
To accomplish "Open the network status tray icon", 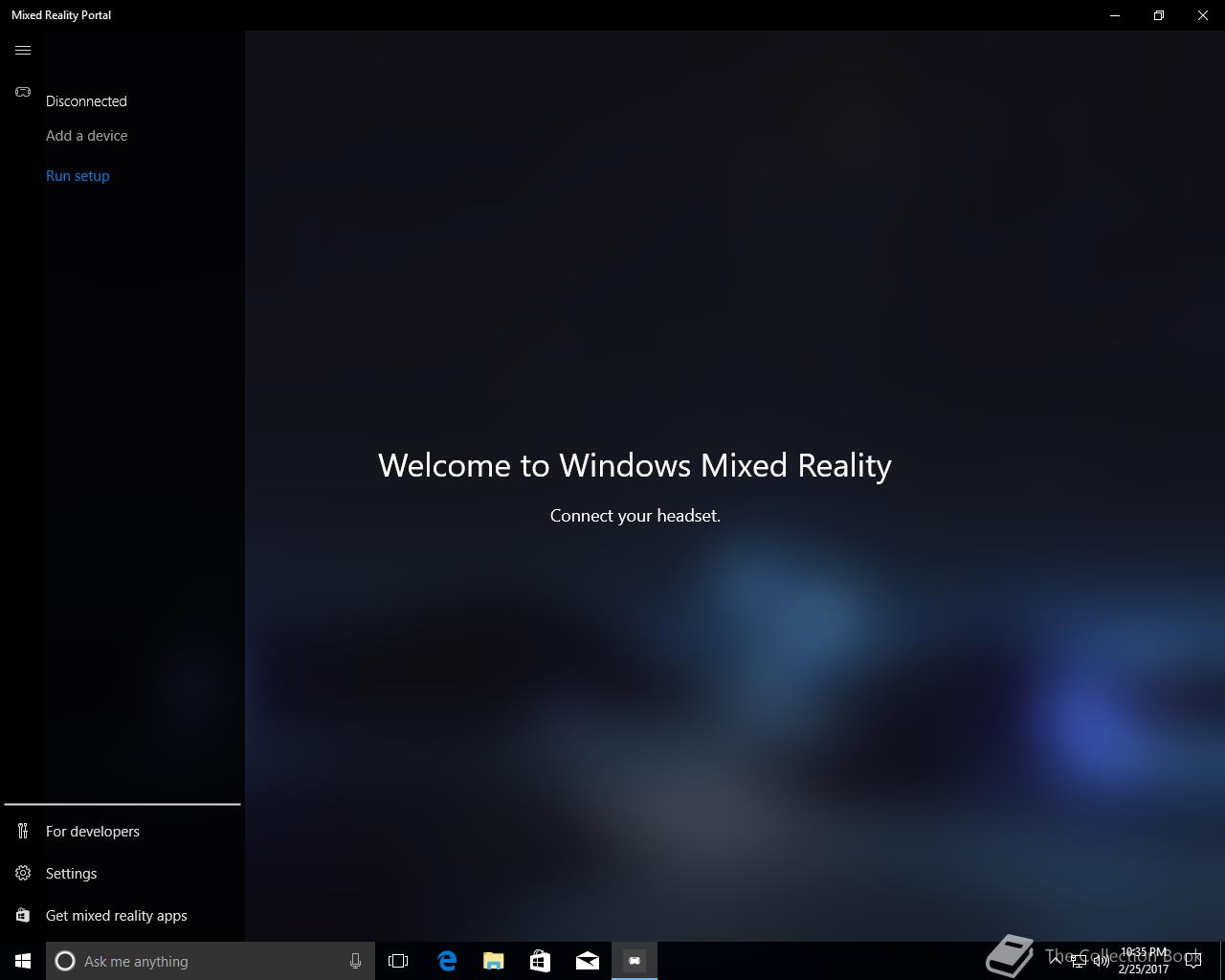I will click(x=1079, y=961).
